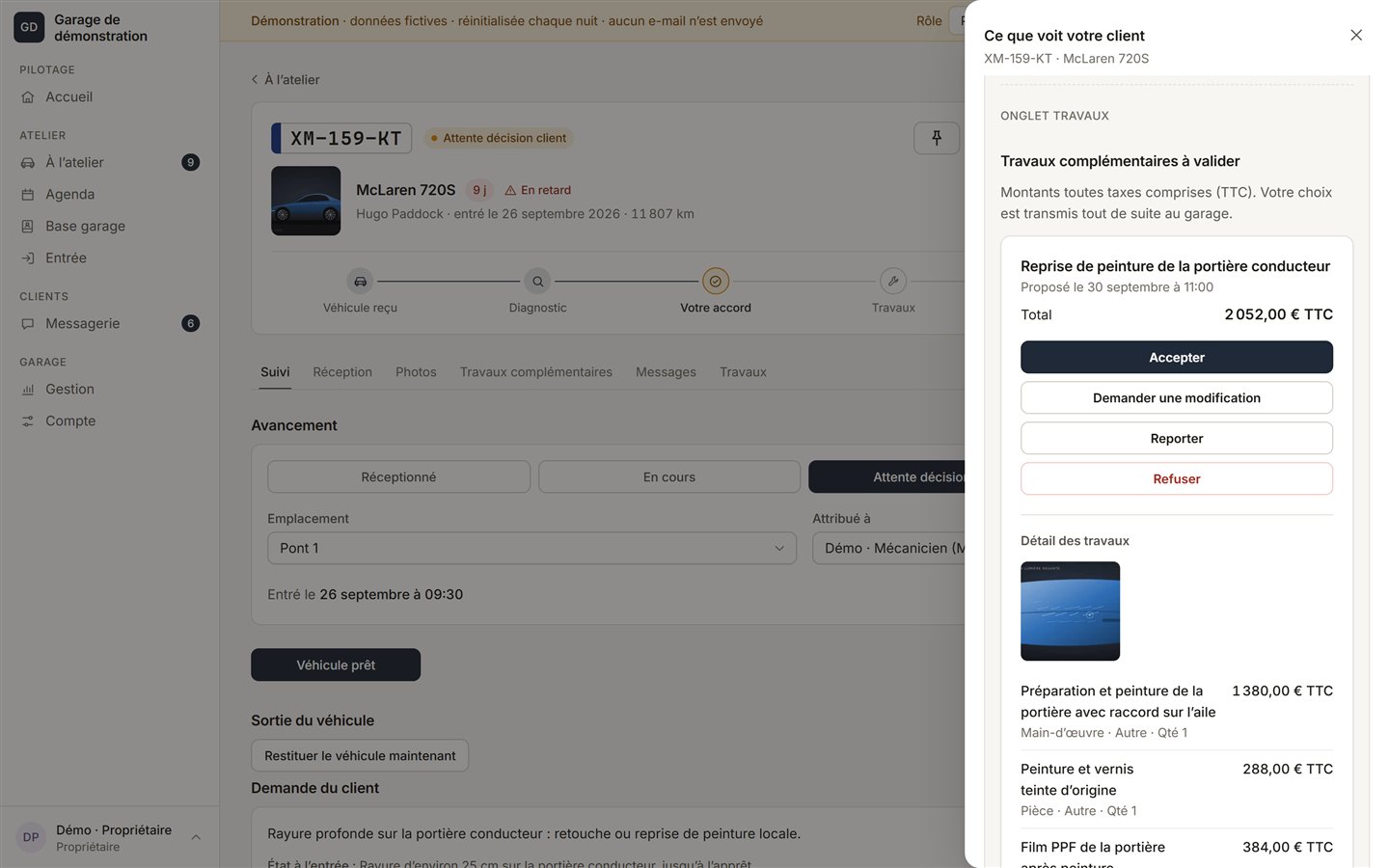Switch to the Suivi tab
The height and width of the screenshot is (868, 1389).
click(275, 372)
